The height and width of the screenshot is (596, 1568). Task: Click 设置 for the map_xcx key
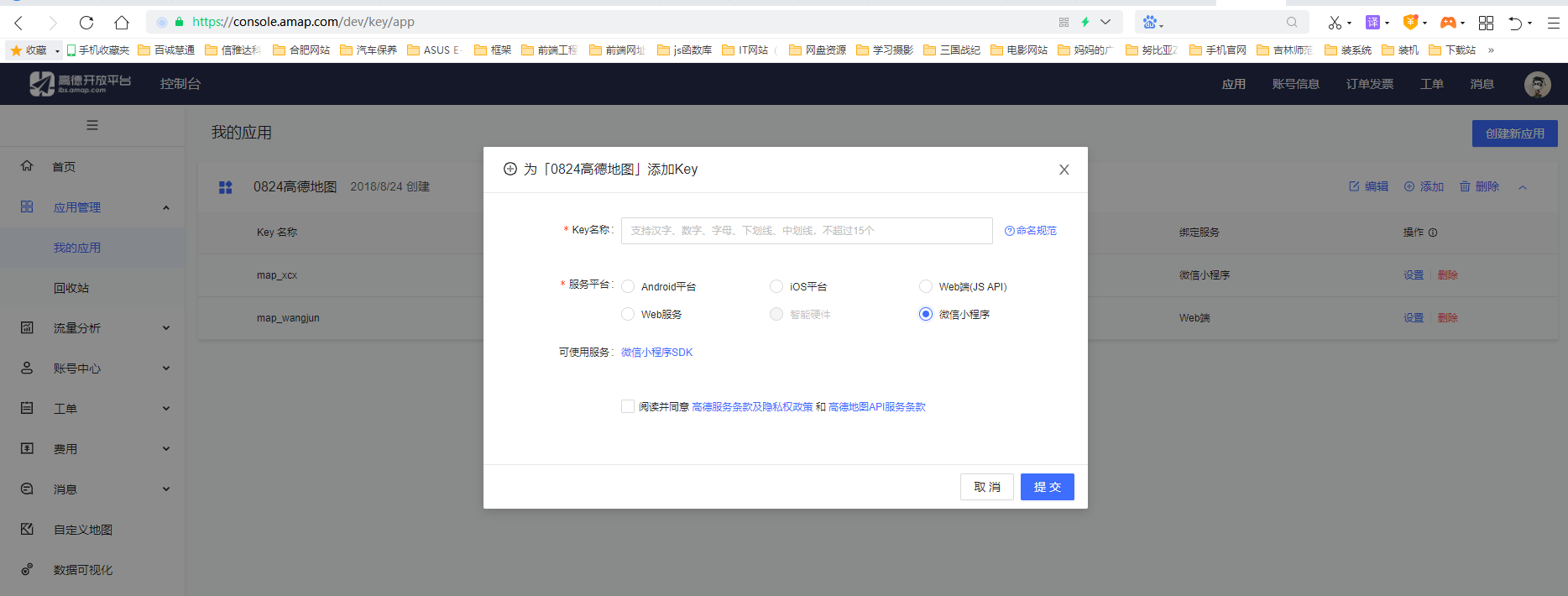1414,275
